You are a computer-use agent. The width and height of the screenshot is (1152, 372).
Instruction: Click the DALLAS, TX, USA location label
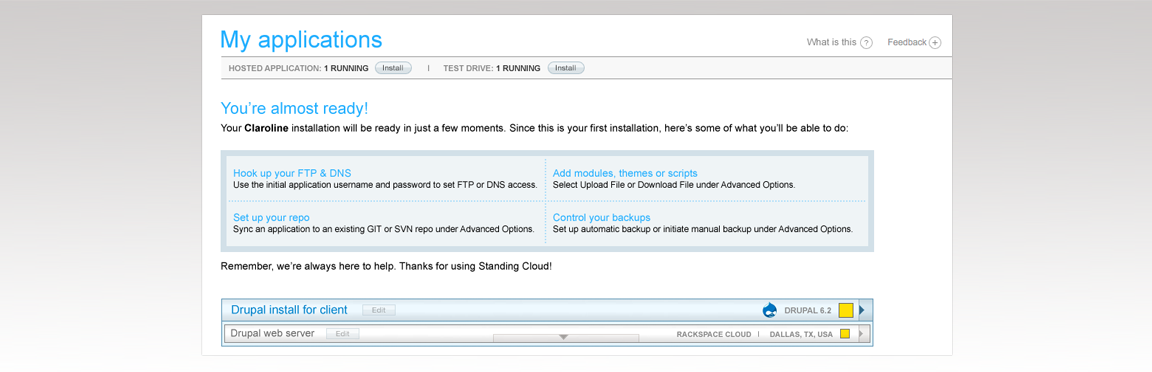click(x=802, y=335)
